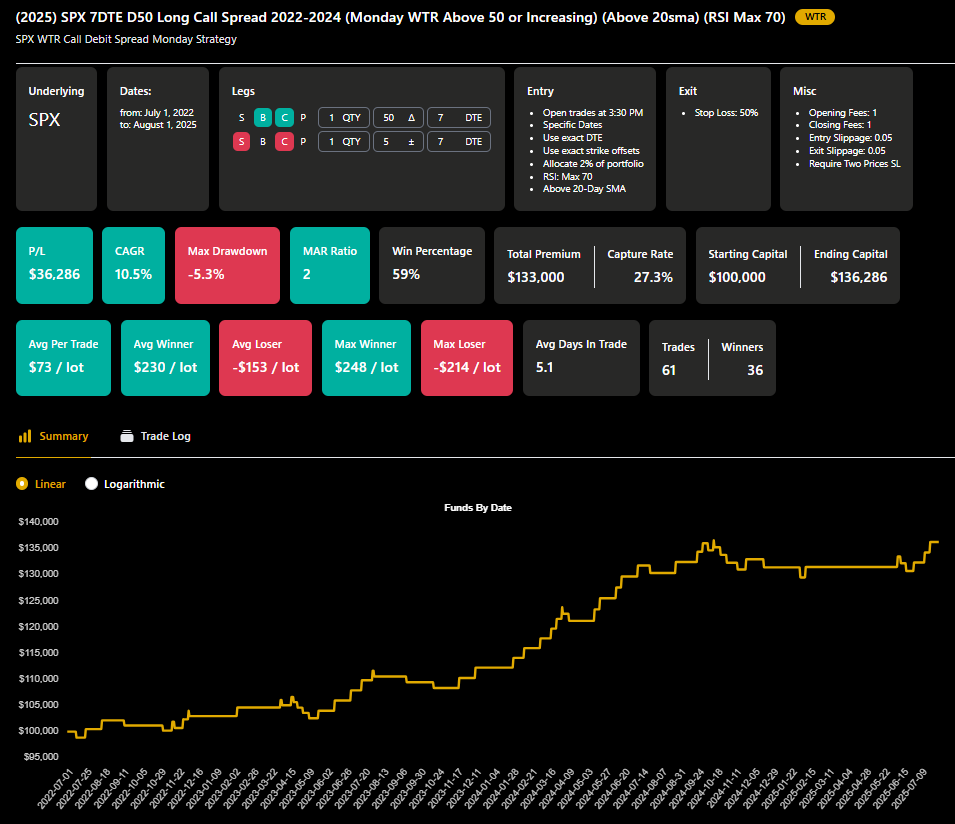The height and width of the screenshot is (824, 955).
Task: Click the Win Percentage 59% card
Action: [432, 265]
